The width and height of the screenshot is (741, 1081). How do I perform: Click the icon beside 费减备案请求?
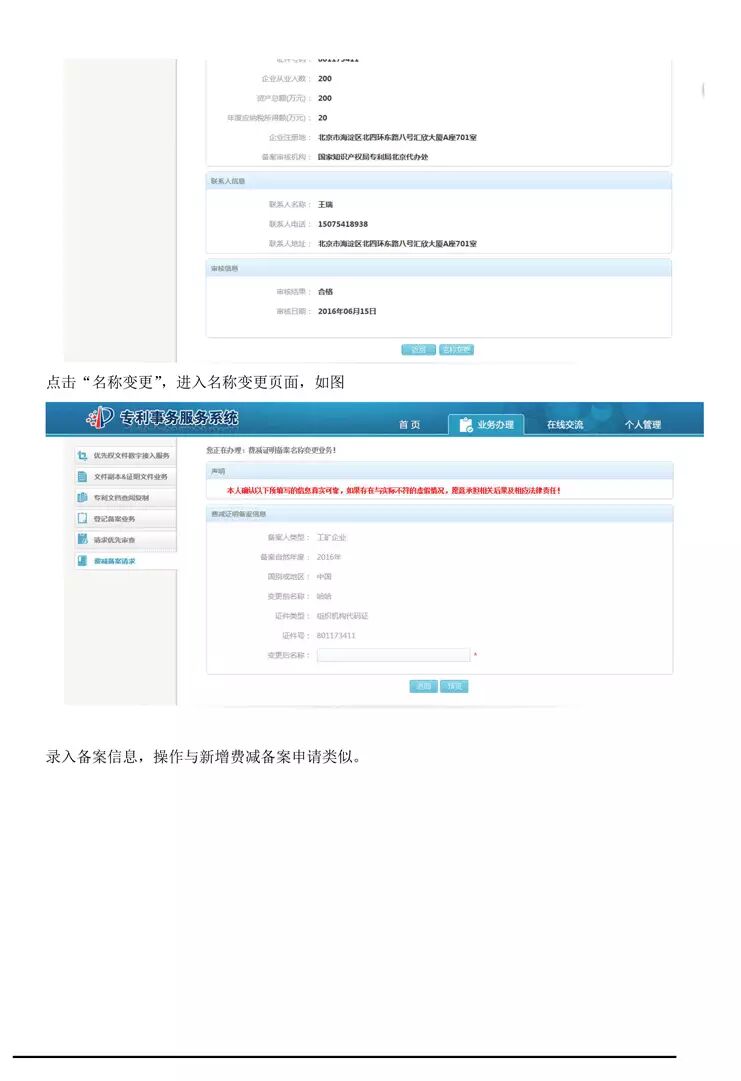(82, 560)
